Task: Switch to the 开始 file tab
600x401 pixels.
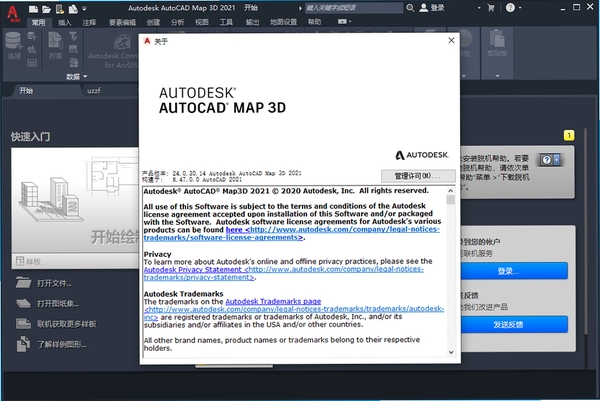Action: pyautogui.click(x=26, y=91)
